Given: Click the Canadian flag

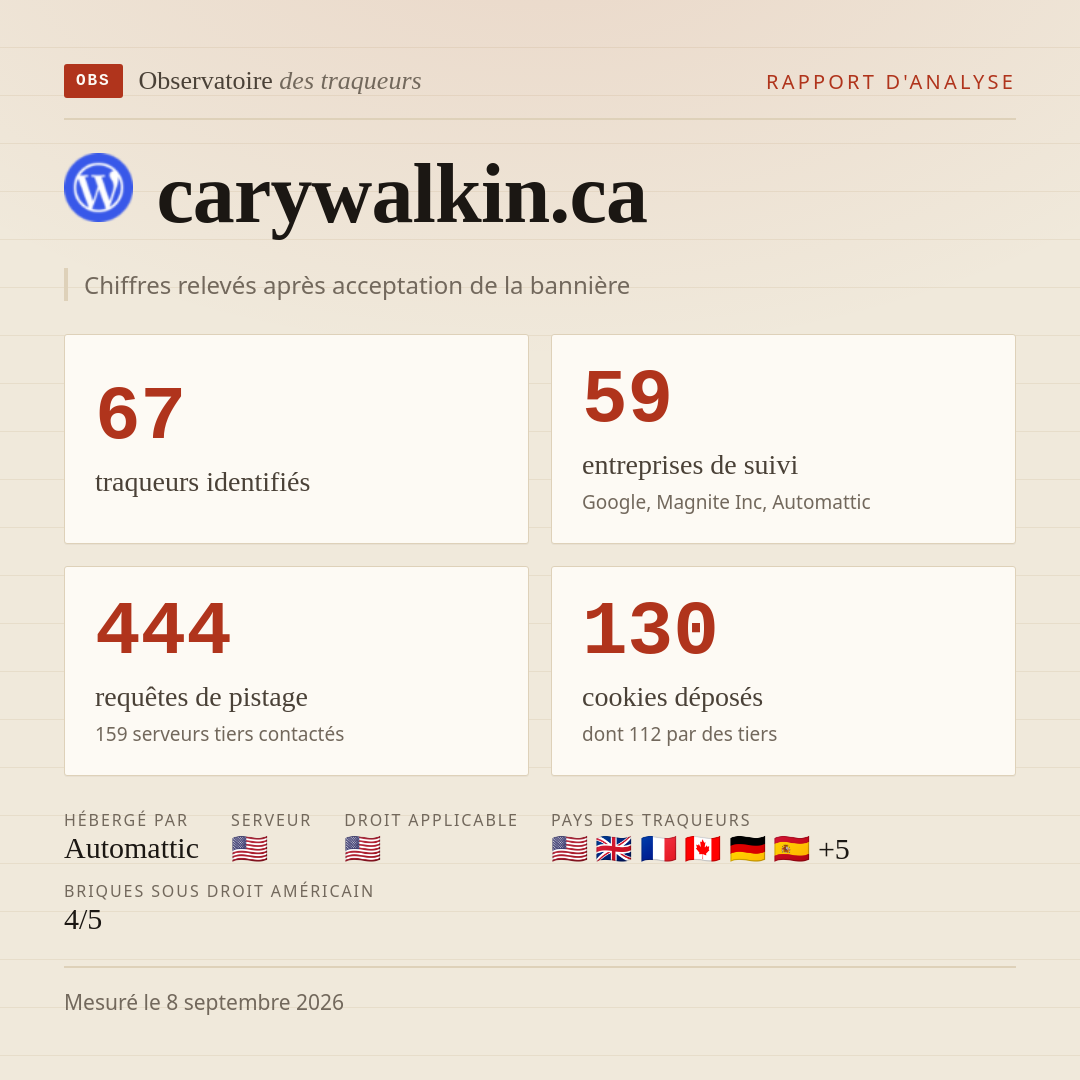Looking at the screenshot, I should click(x=703, y=849).
